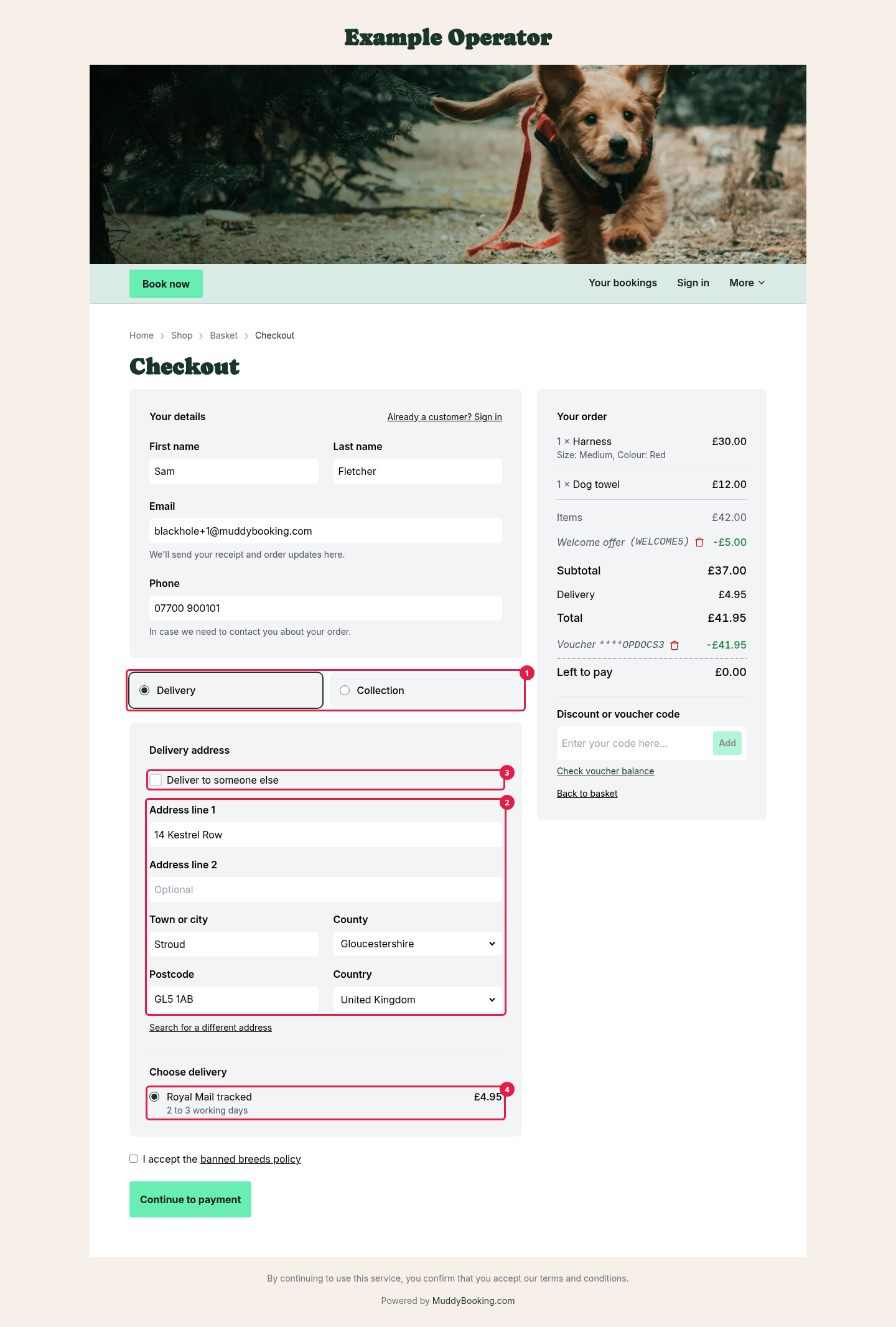This screenshot has width=896, height=1327.
Task: Click the Book now button
Action: tap(166, 284)
